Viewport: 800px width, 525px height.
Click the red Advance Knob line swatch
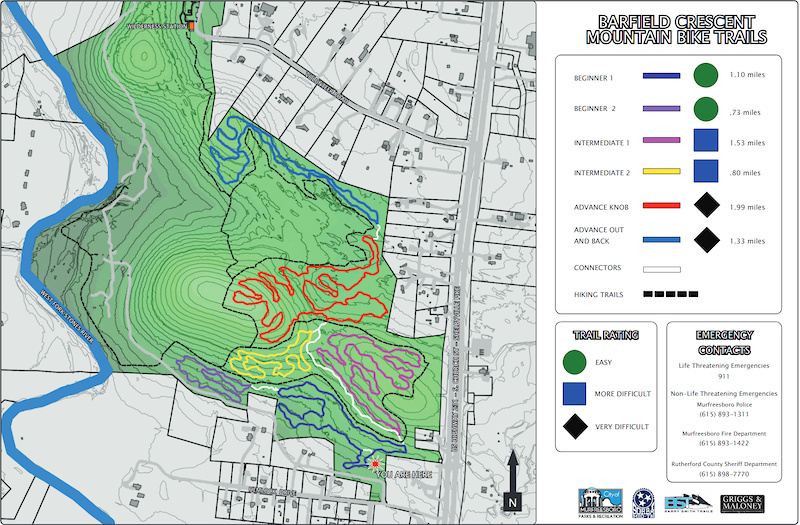(660, 207)
